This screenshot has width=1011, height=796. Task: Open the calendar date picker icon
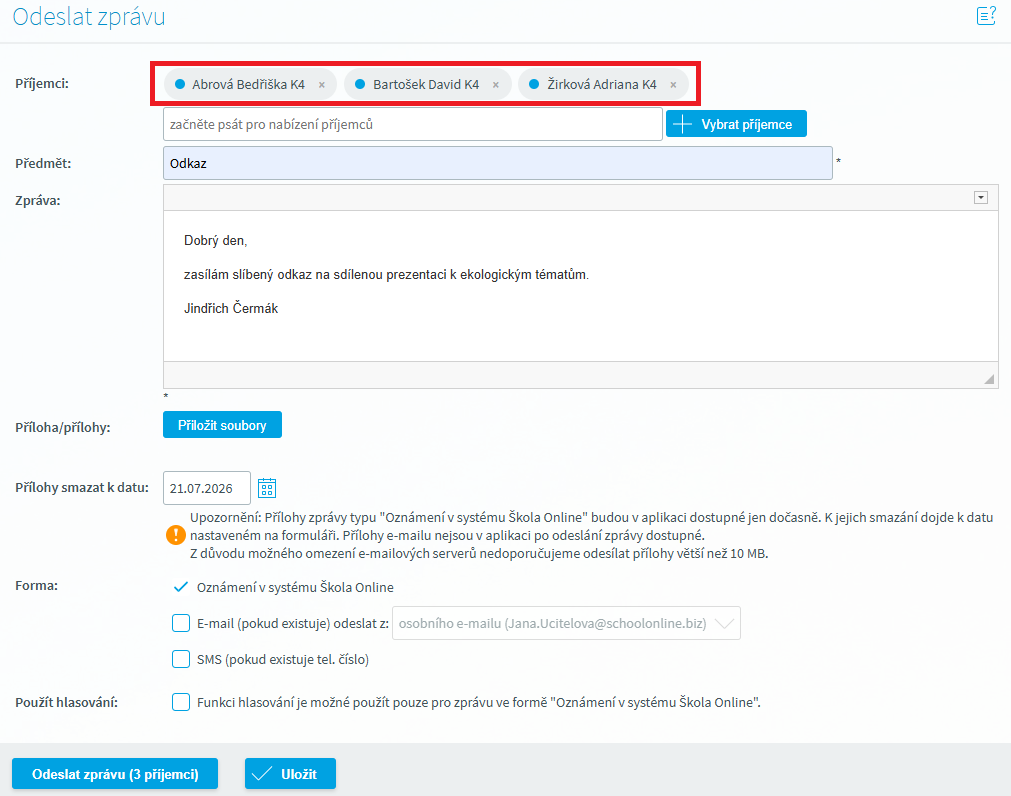pos(267,488)
